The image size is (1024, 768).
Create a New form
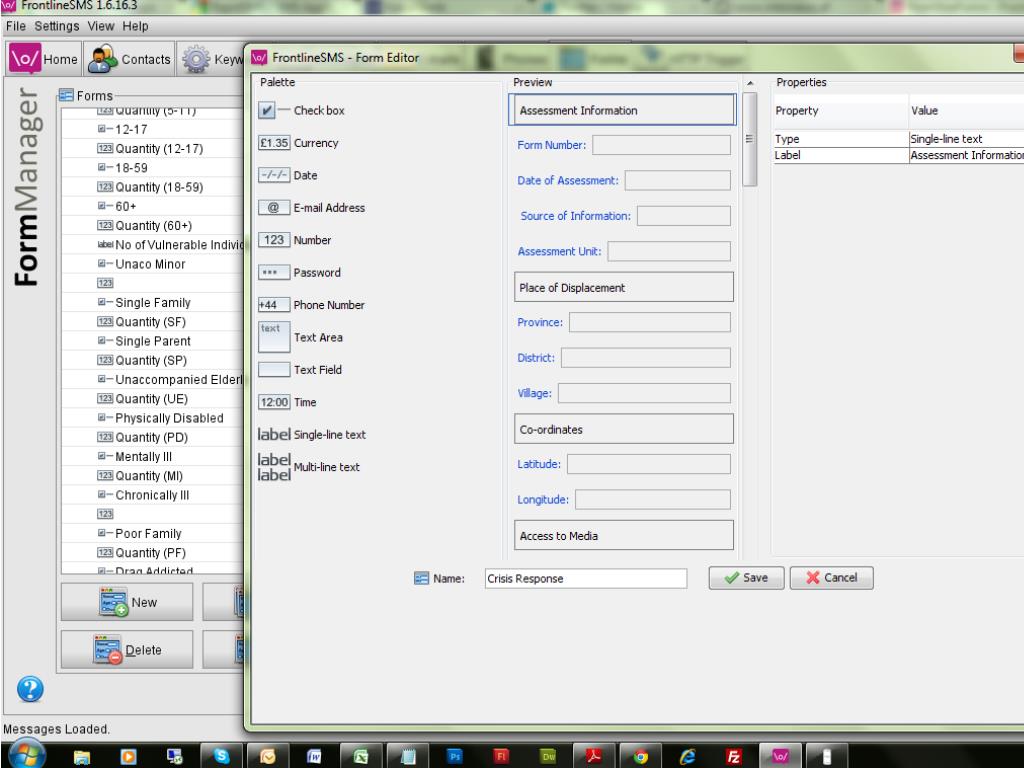tap(127, 601)
